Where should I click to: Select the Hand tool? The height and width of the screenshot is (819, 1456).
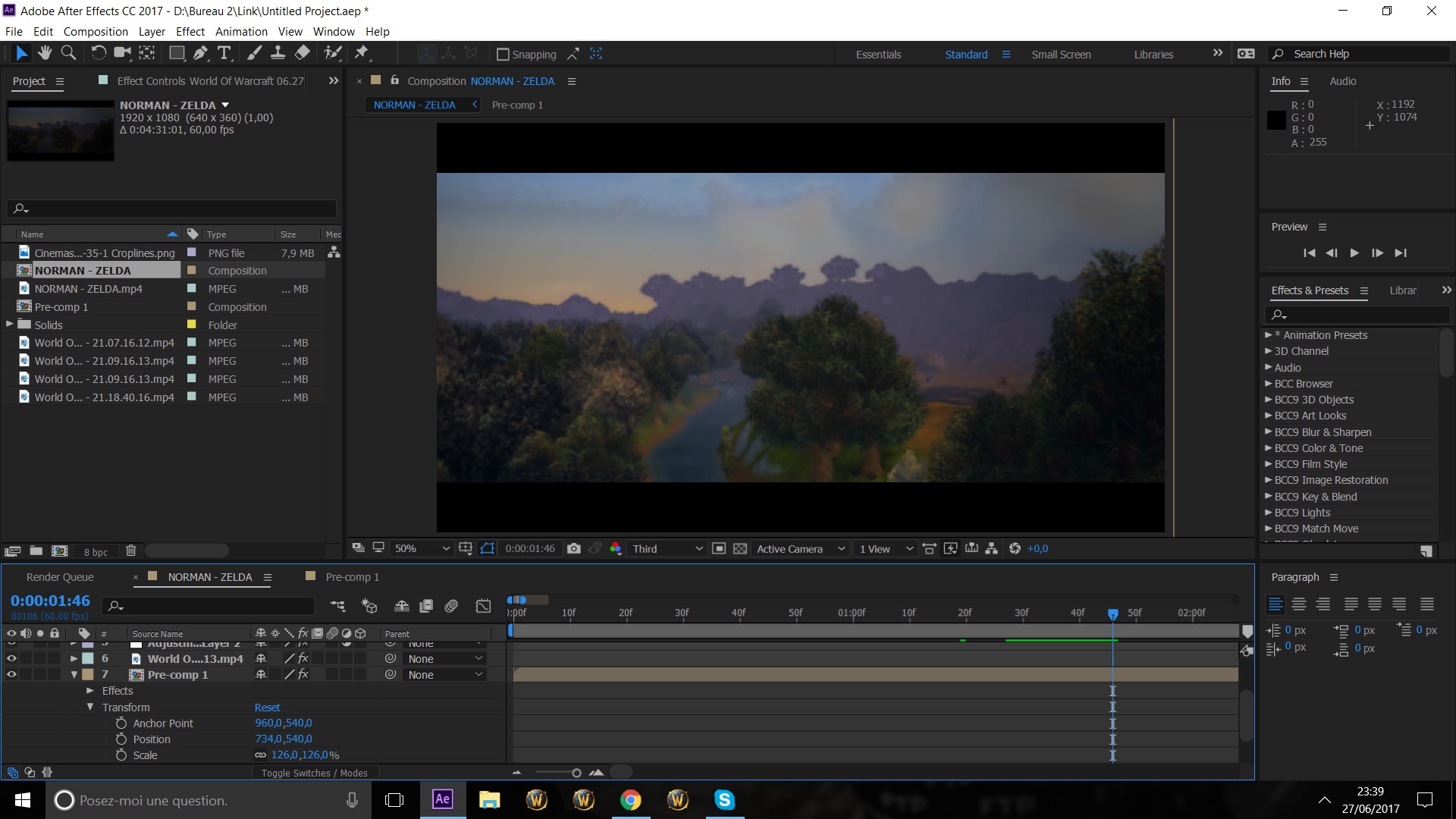[45, 53]
